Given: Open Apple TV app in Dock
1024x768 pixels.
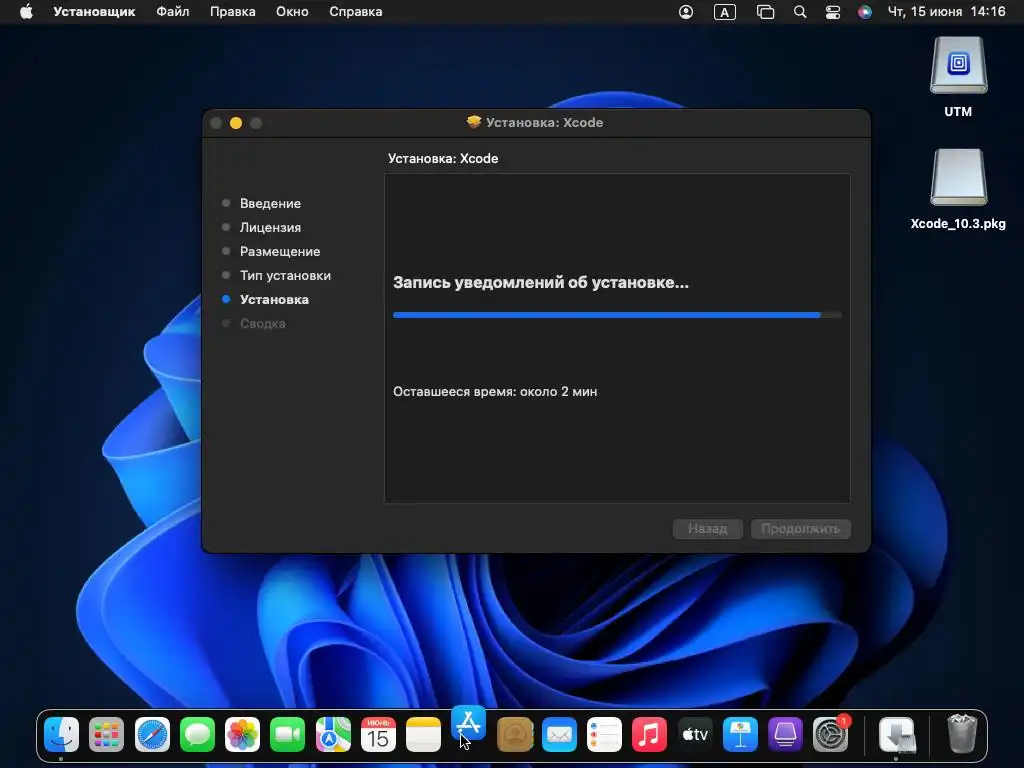Looking at the screenshot, I should pos(695,735).
